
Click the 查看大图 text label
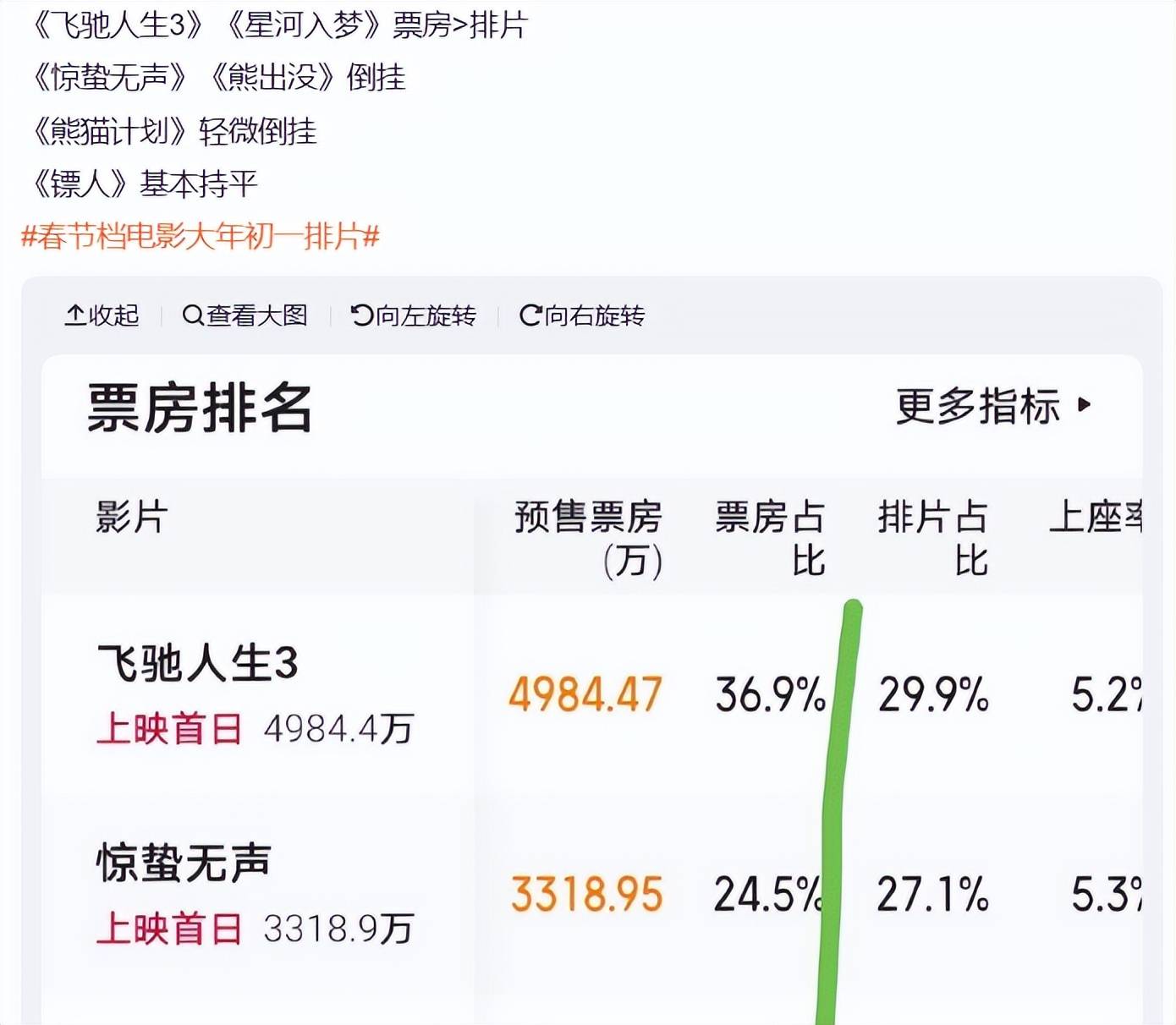(x=256, y=315)
